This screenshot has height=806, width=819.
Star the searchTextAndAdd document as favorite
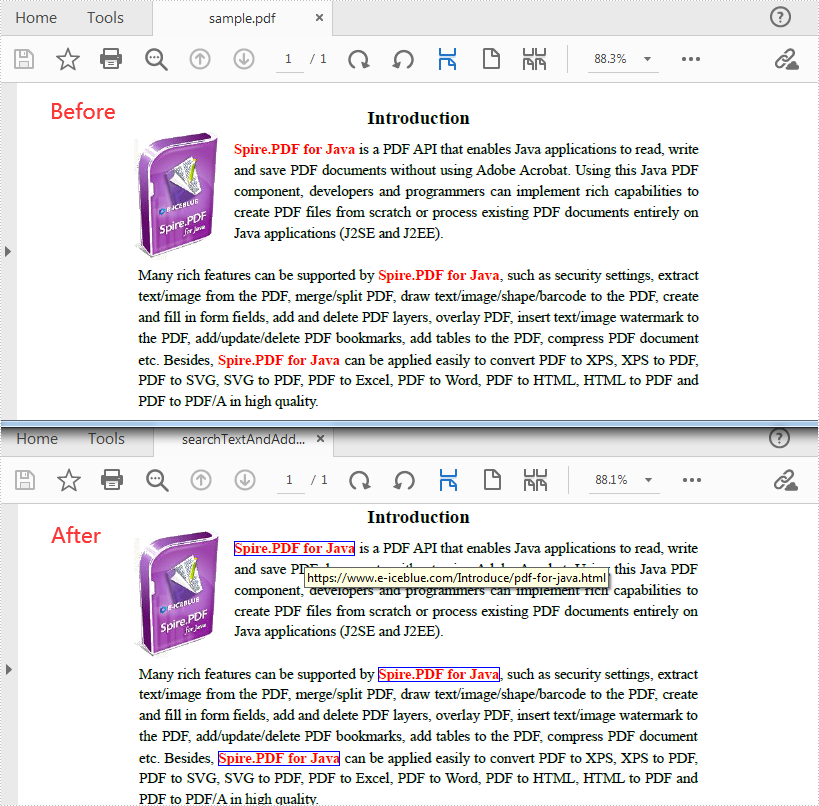click(69, 480)
